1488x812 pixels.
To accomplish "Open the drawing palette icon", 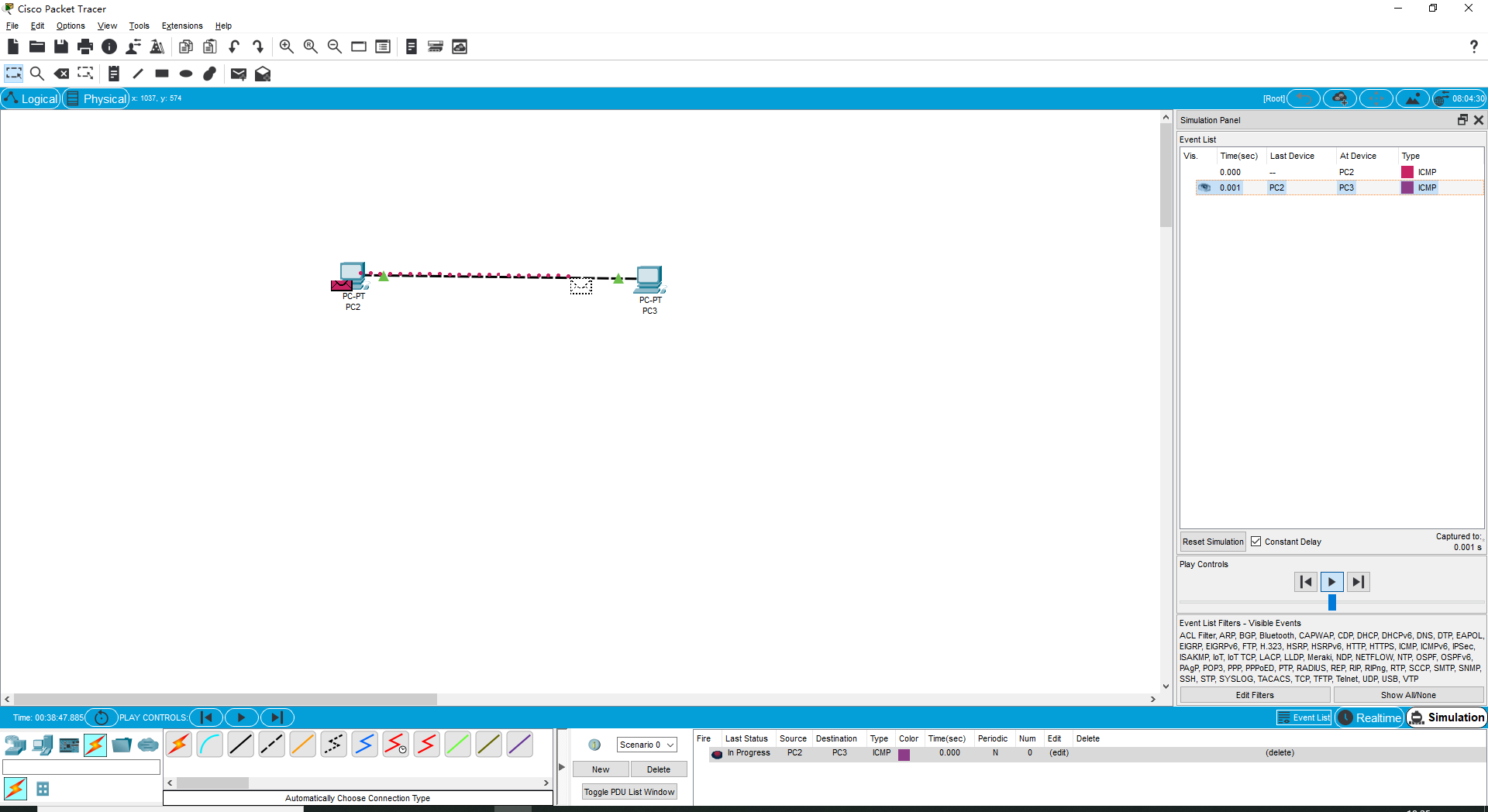I will (359, 46).
